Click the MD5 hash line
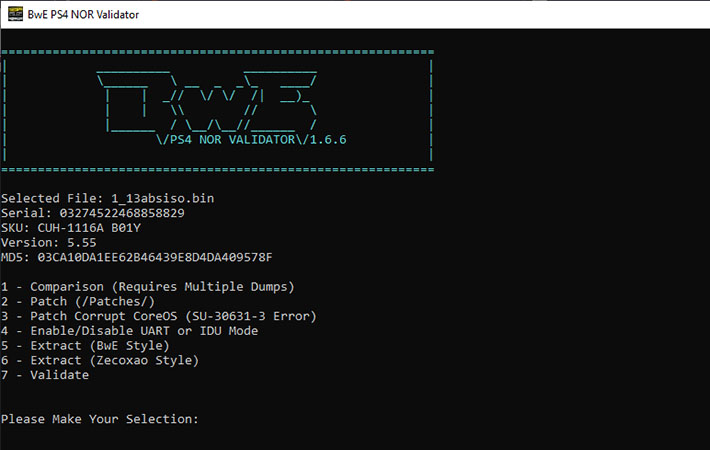 click(x=137, y=257)
